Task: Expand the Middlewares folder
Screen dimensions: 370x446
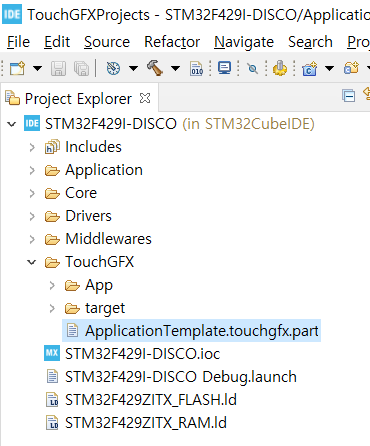Action: (32, 239)
